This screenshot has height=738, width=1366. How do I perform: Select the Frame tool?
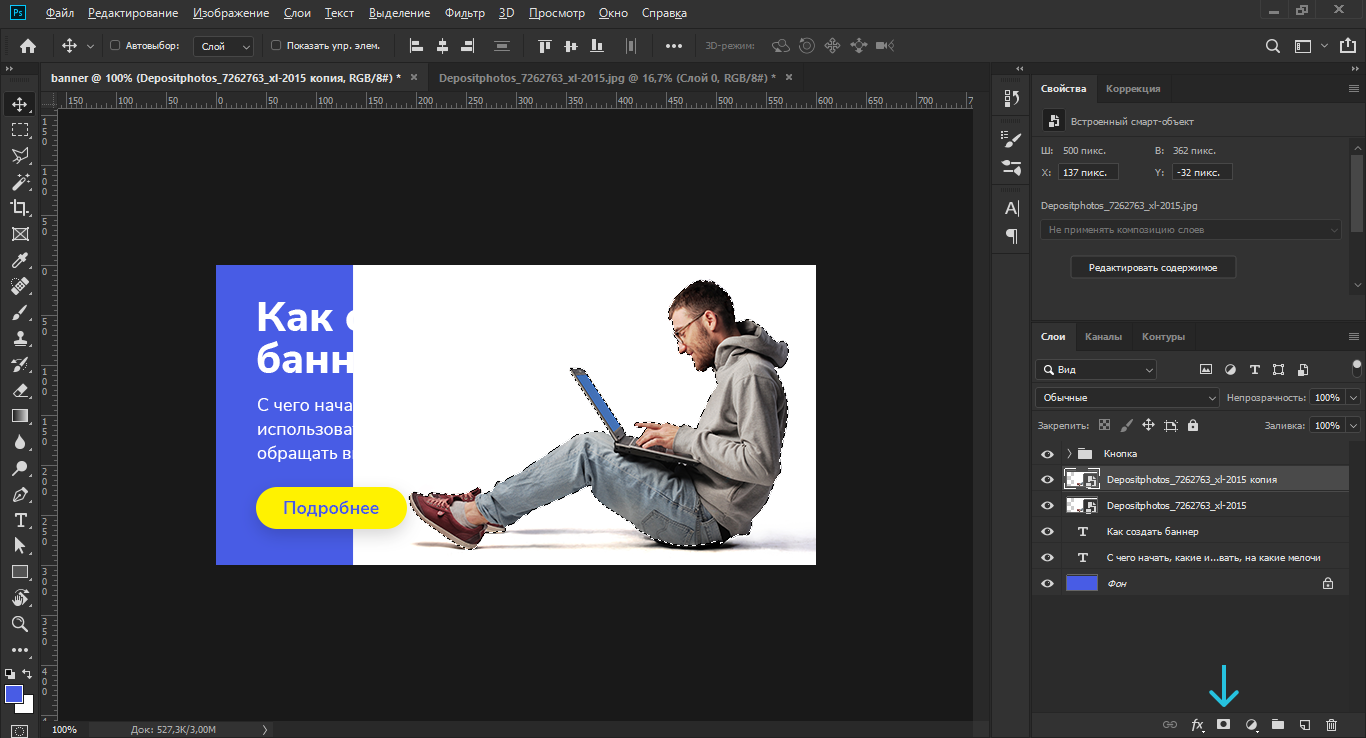click(19, 234)
